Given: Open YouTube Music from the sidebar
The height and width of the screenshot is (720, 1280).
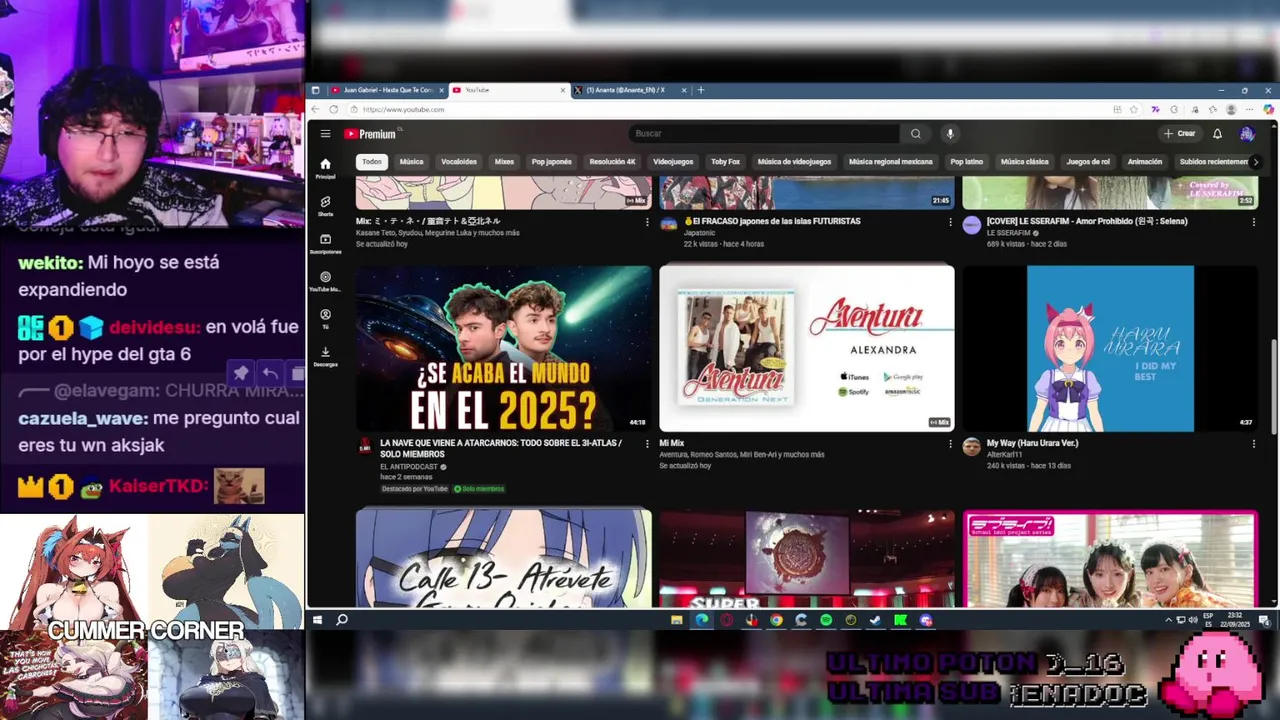Looking at the screenshot, I should coord(325,281).
